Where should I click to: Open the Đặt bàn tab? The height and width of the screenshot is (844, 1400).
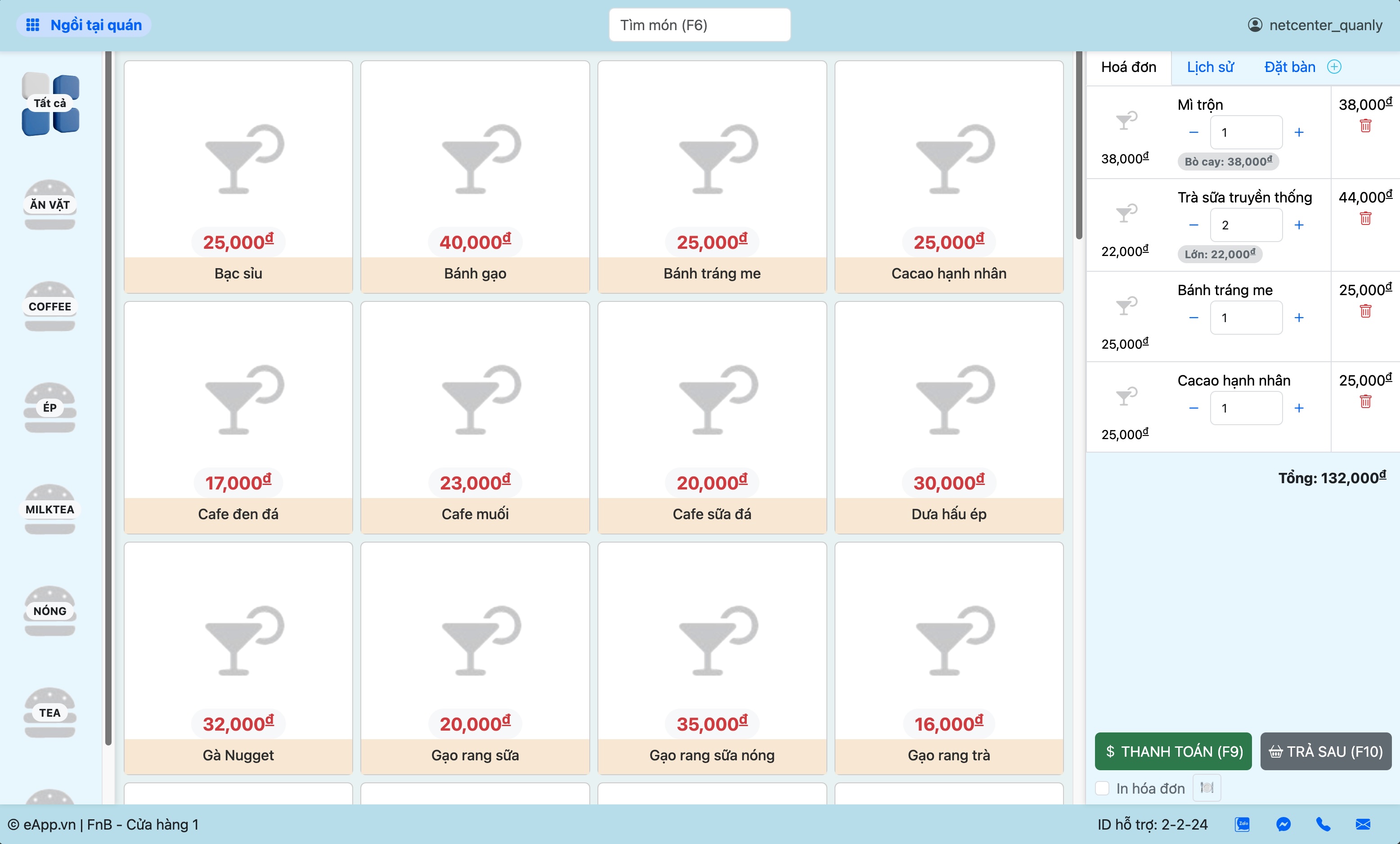pos(1290,67)
